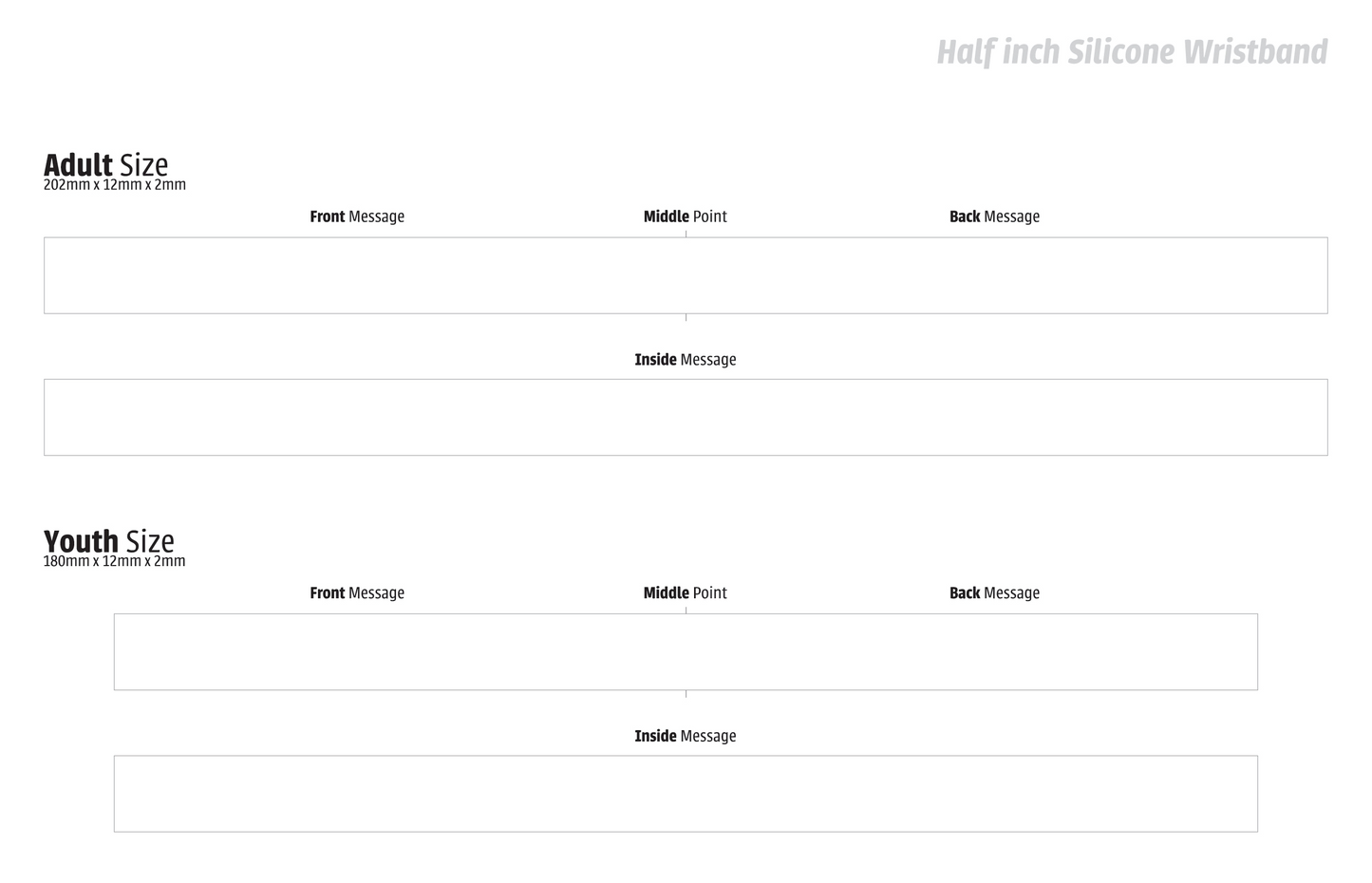The height and width of the screenshot is (883, 1372).
Task: Select the Adult Size heading
Action: pos(105,164)
